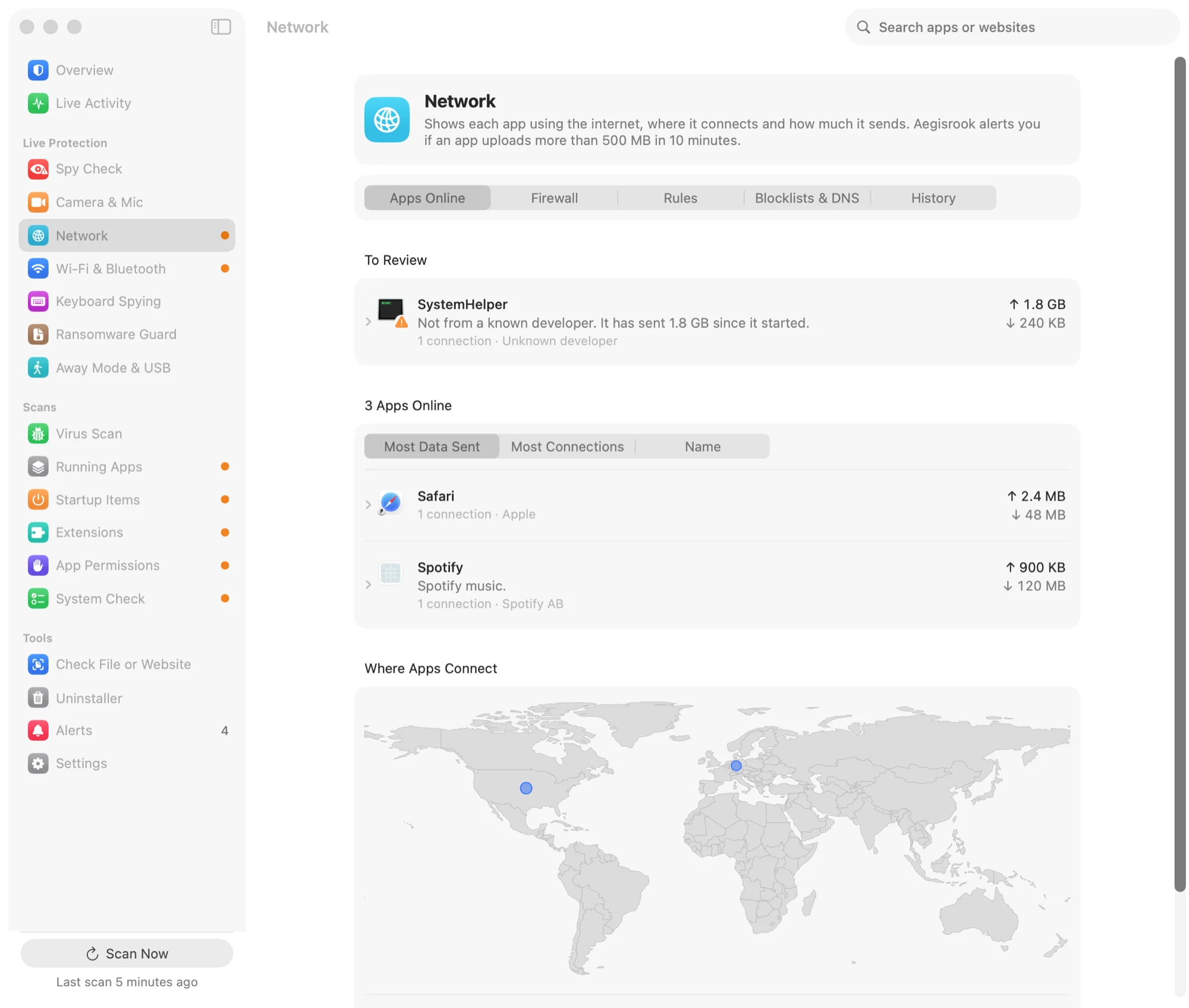Open Keyboard Spying protection

pyautogui.click(x=127, y=301)
